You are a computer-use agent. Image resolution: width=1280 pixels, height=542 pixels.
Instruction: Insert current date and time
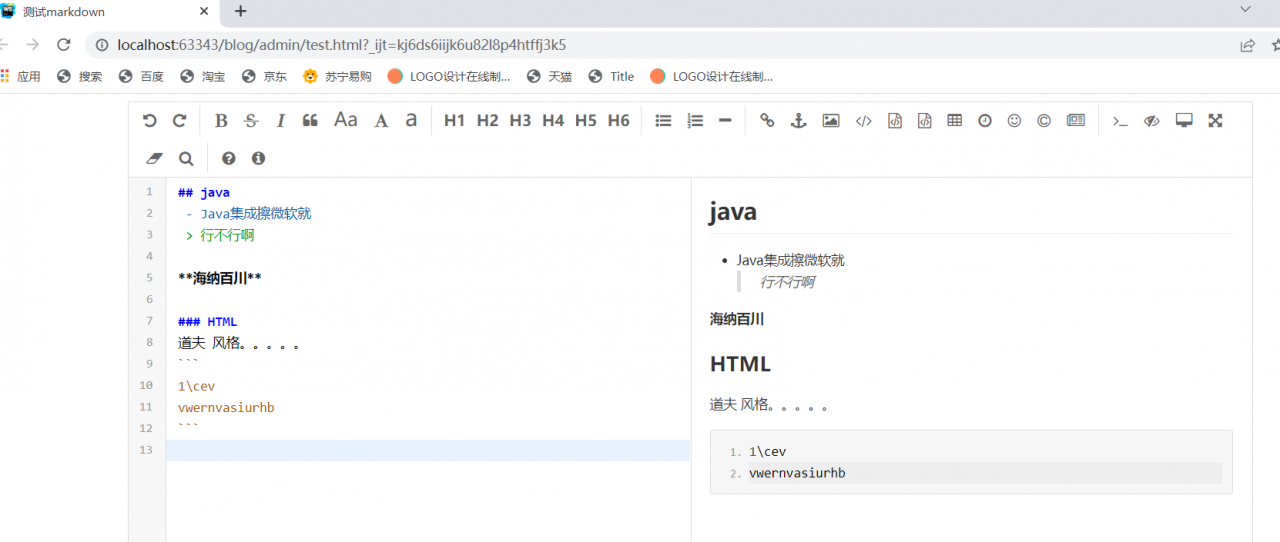985,121
